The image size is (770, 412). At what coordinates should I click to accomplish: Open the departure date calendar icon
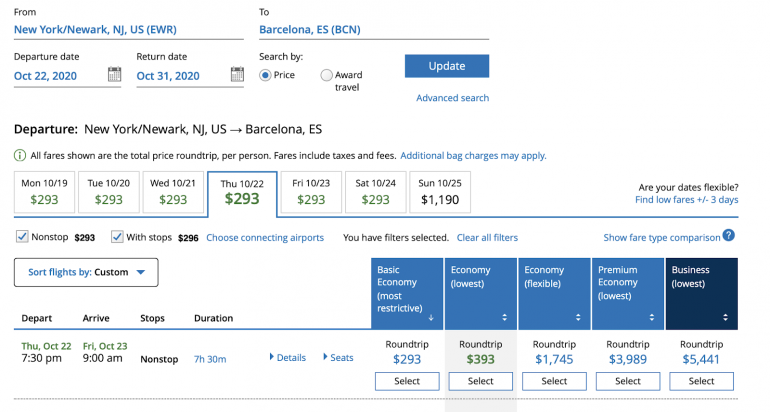114,75
